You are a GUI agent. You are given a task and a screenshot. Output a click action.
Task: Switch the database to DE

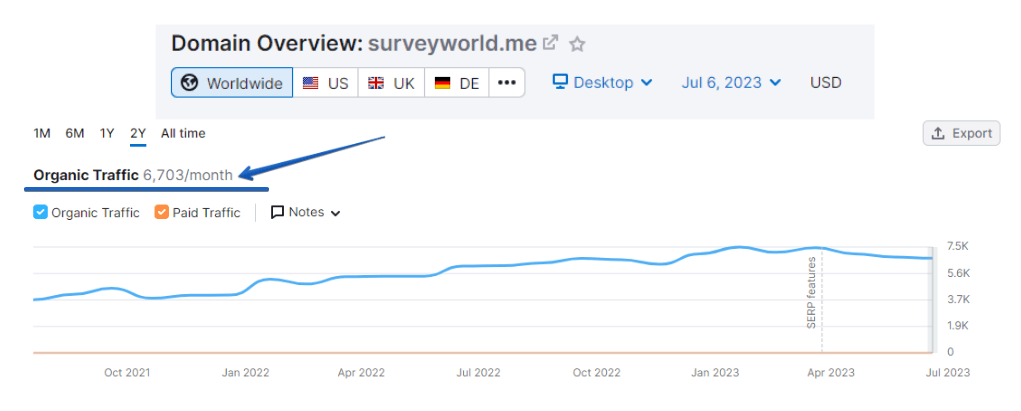[457, 83]
